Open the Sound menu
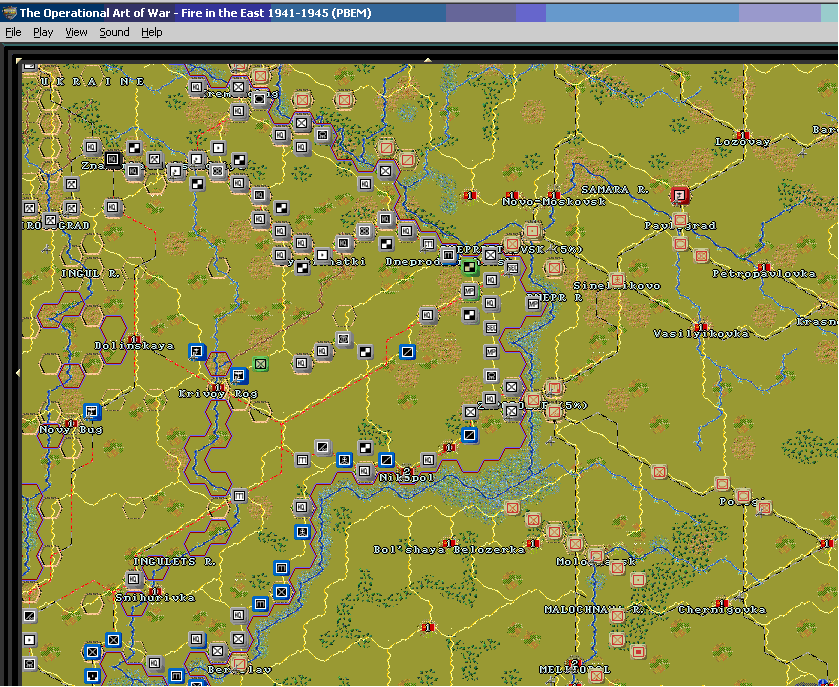Screen dimensions: 839x687 point(114,33)
